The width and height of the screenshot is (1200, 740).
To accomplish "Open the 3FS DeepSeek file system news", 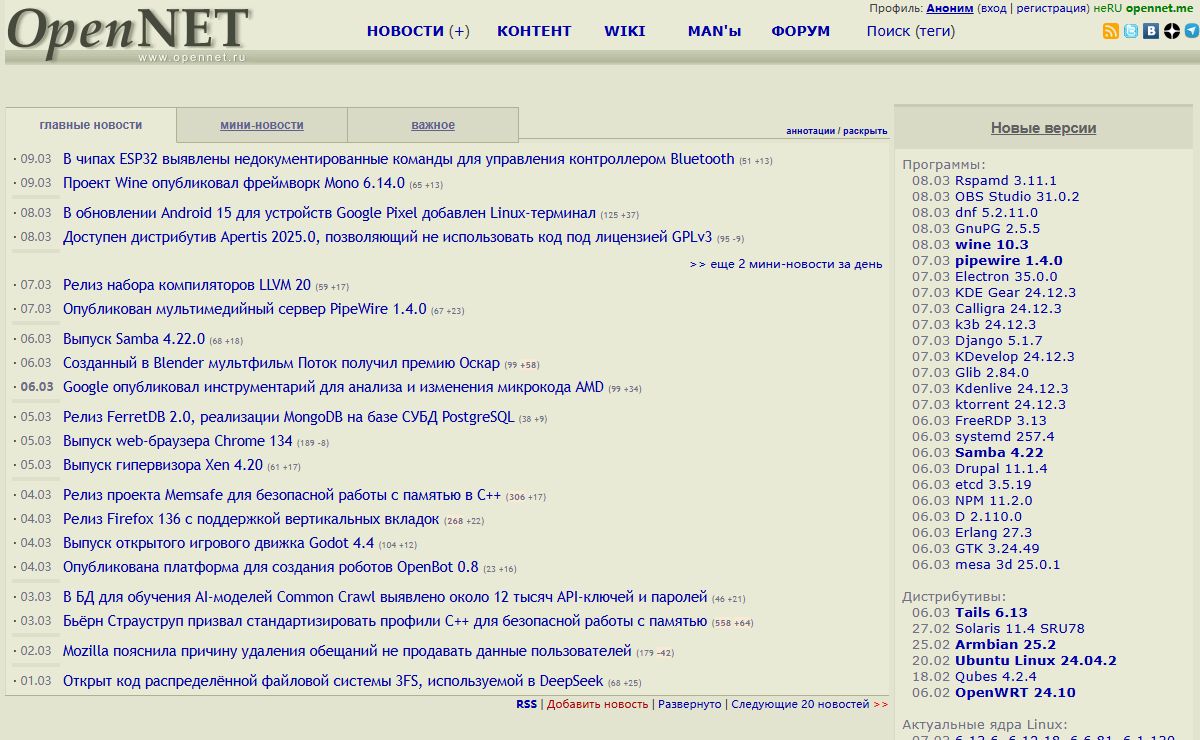I will (333, 681).
